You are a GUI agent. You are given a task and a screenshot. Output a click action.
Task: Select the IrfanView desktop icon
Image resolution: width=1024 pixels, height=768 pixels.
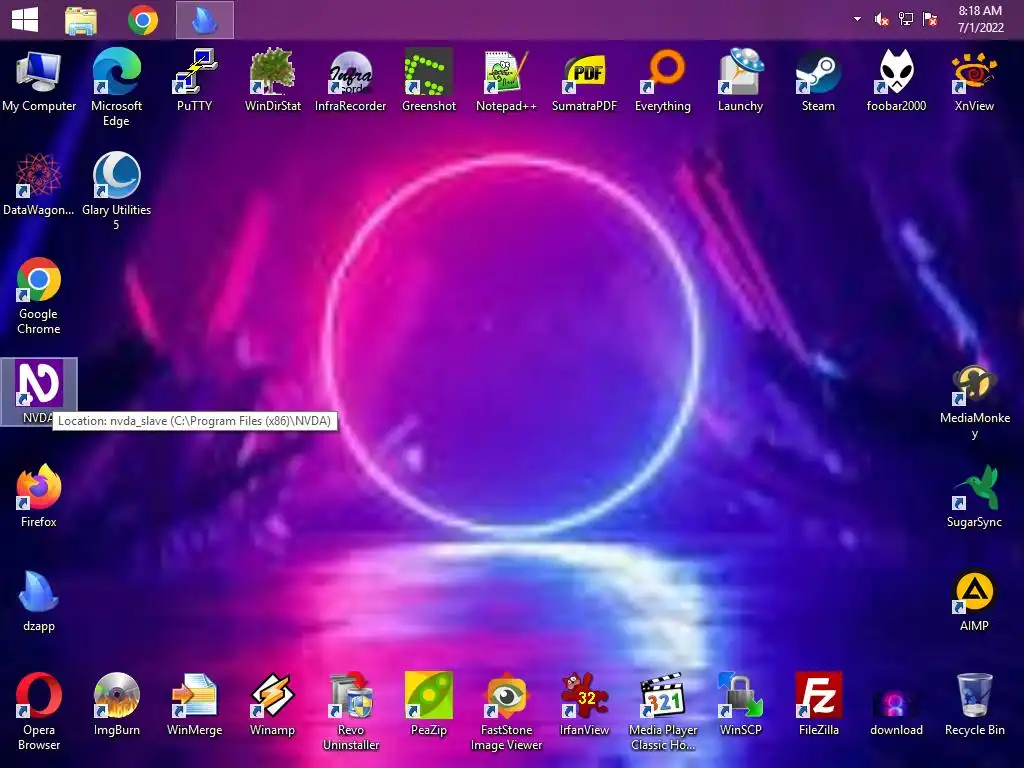pos(584,705)
